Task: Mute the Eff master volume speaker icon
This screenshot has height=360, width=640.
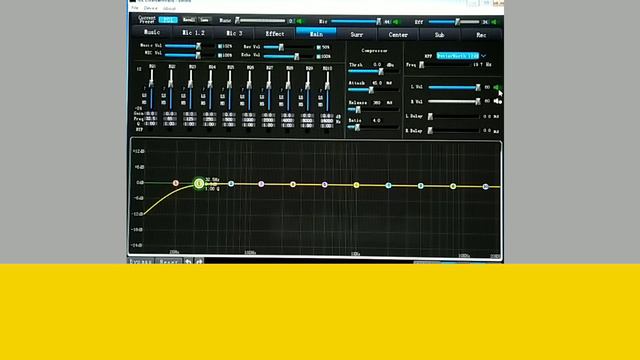Action: coord(494,22)
